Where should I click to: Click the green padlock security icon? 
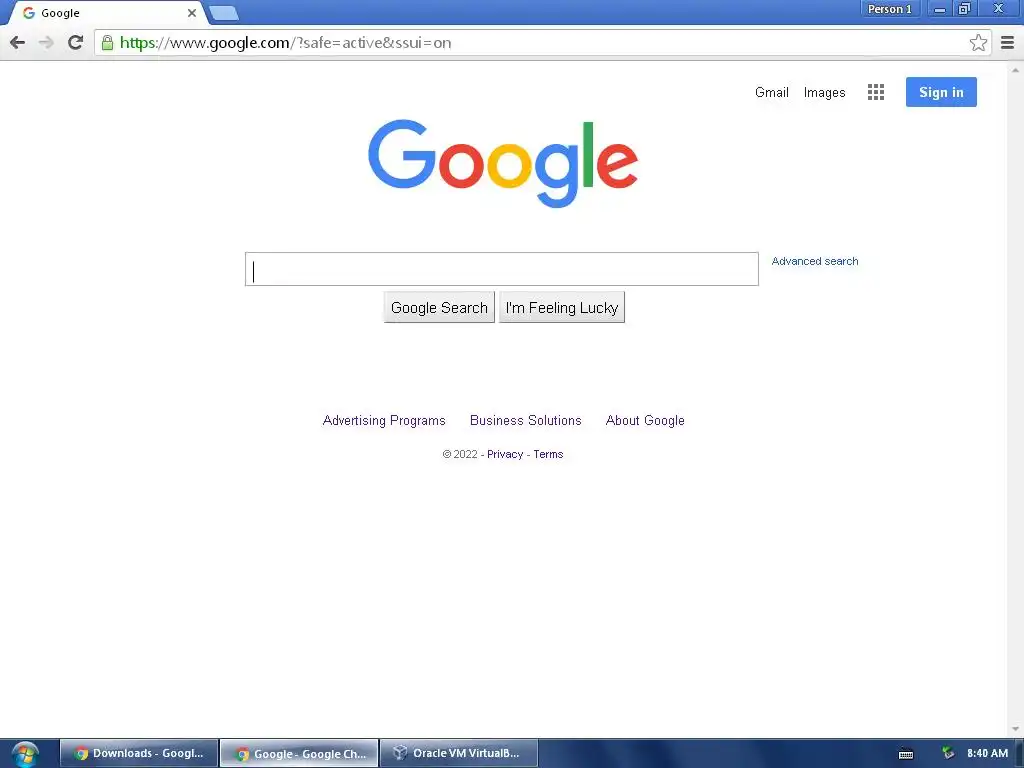(107, 43)
